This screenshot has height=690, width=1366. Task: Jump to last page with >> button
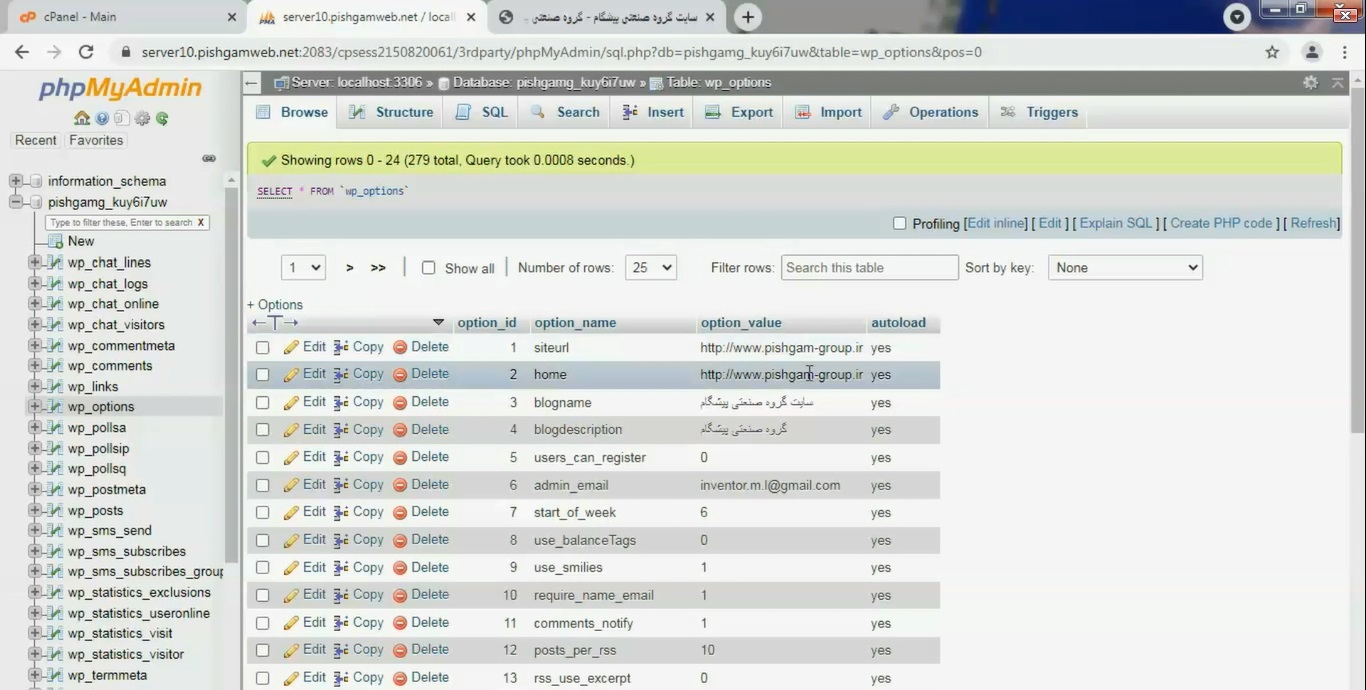pos(378,268)
